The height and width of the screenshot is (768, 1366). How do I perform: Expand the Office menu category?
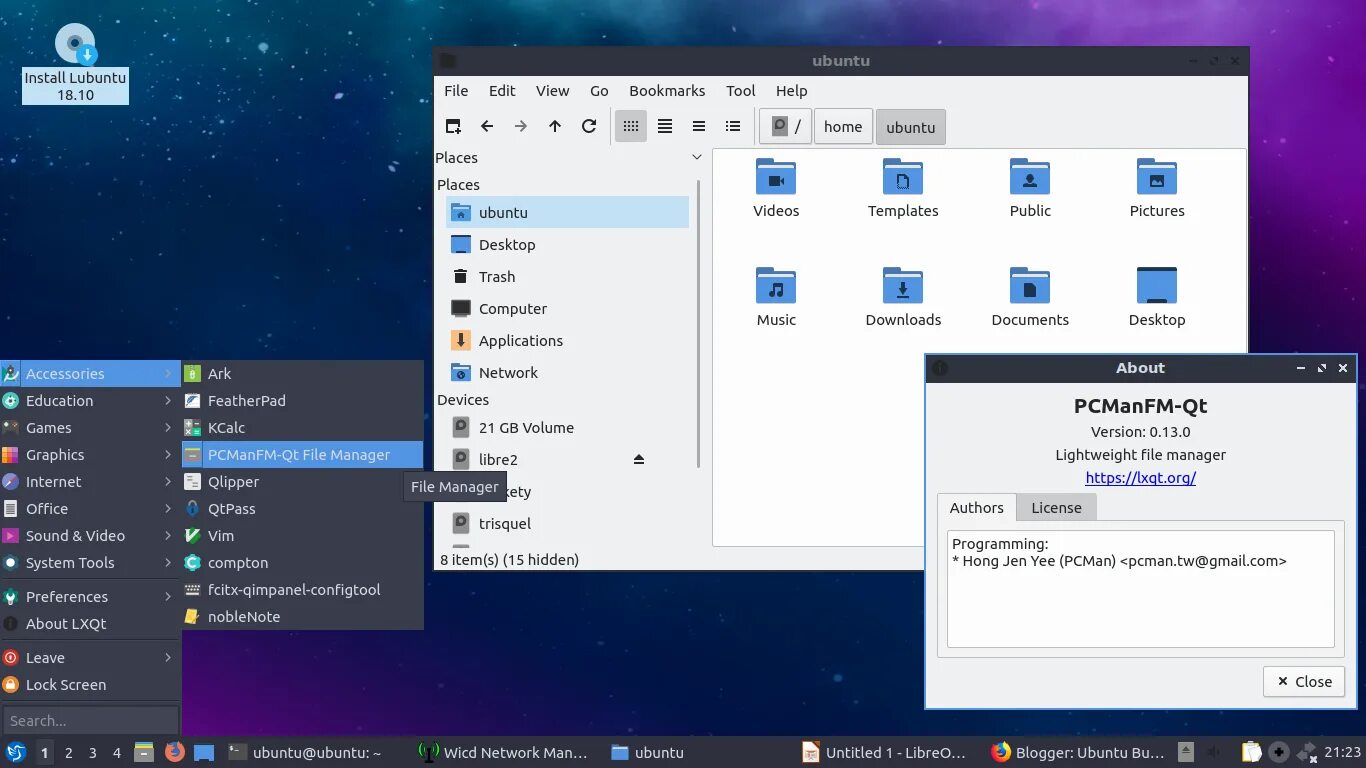click(x=90, y=508)
